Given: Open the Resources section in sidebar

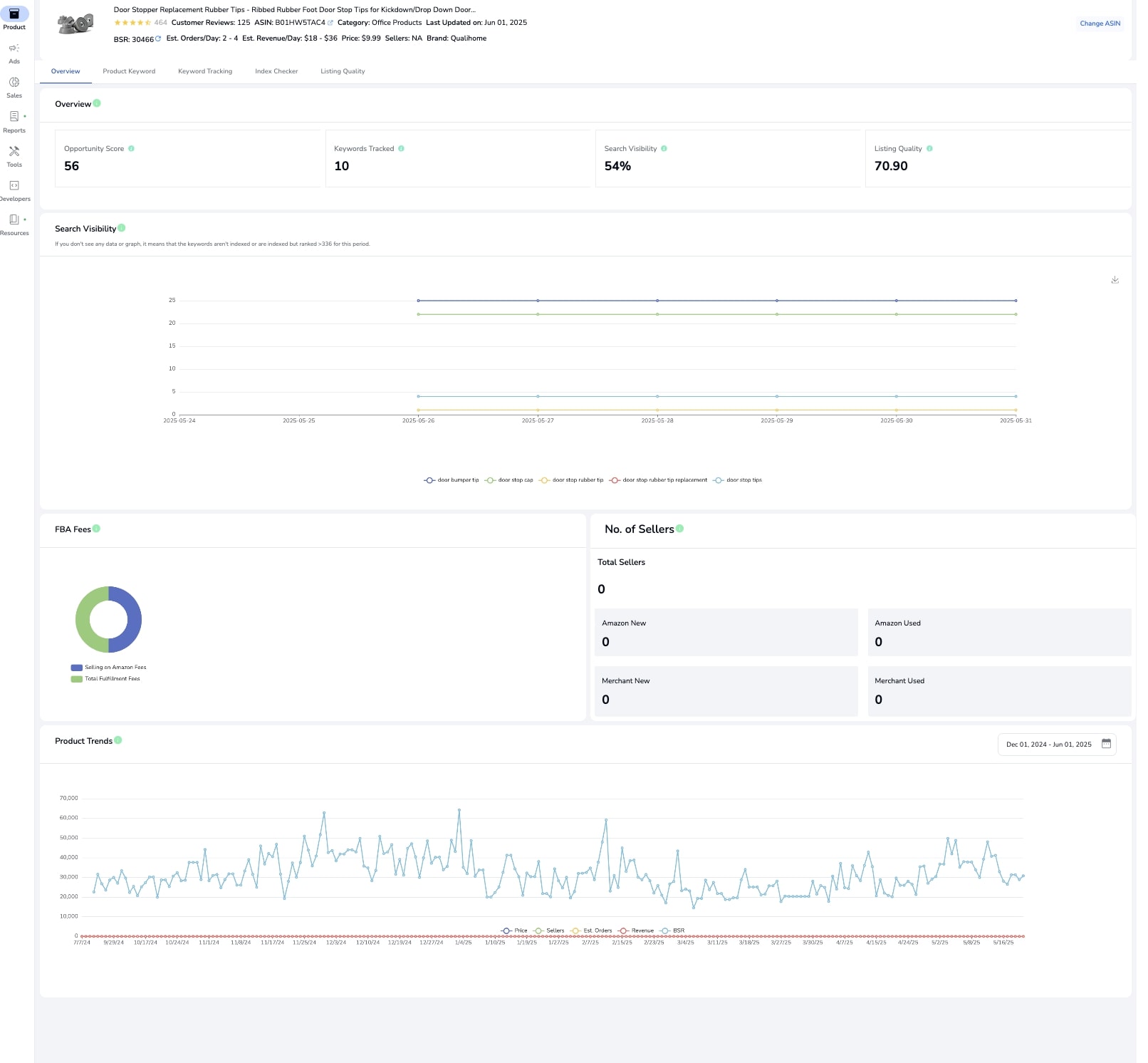Looking at the screenshot, I should [14, 225].
